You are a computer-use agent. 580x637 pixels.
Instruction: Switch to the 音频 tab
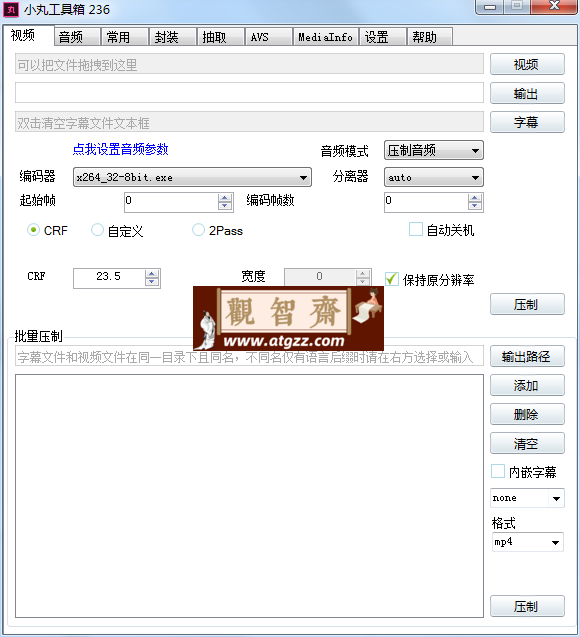(x=77, y=37)
